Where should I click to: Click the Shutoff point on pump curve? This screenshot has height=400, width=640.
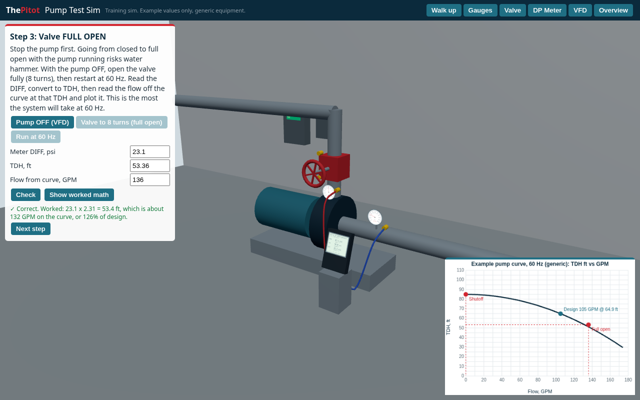point(466,294)
